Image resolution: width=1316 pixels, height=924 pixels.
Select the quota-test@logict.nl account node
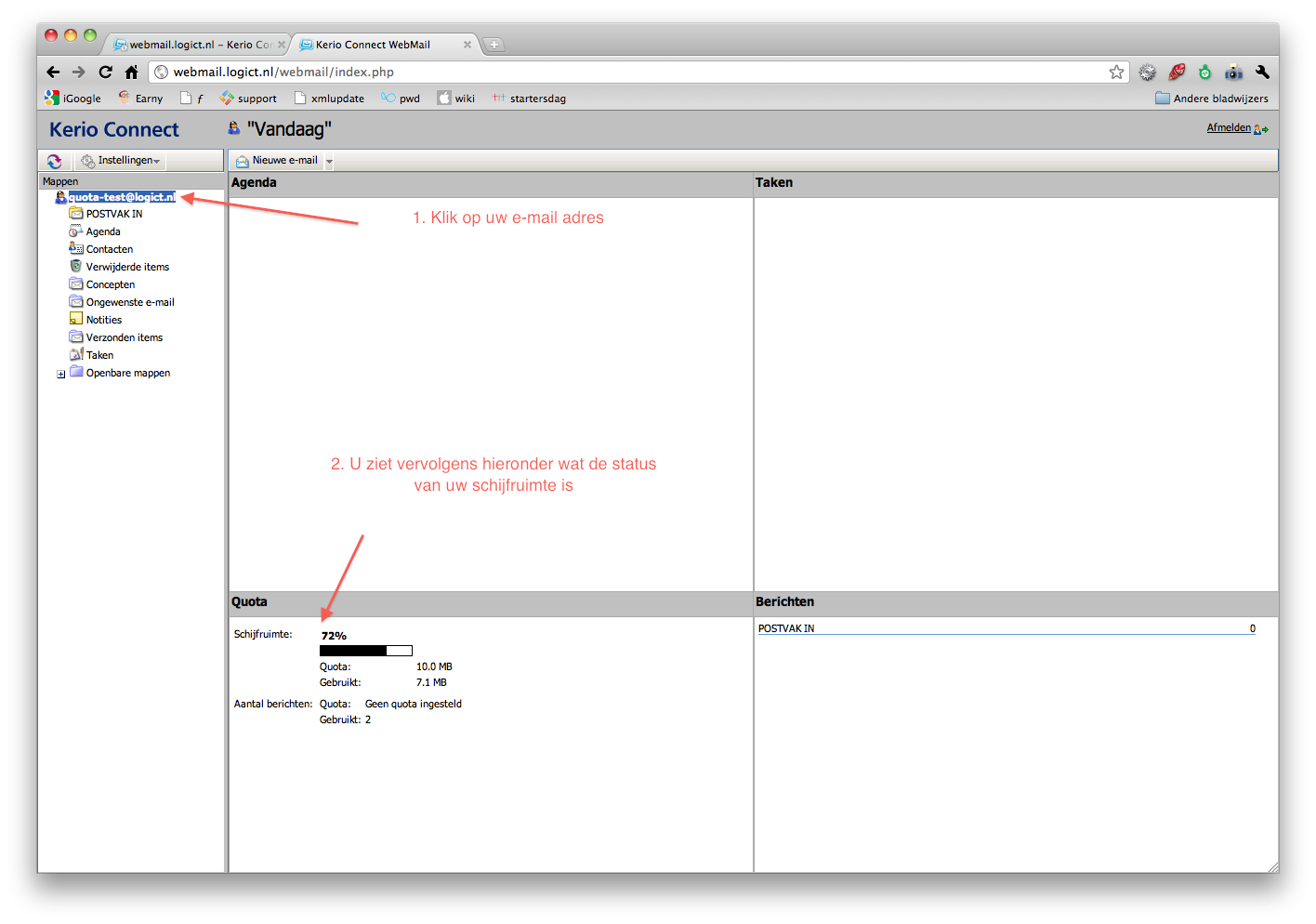(122, 197)
